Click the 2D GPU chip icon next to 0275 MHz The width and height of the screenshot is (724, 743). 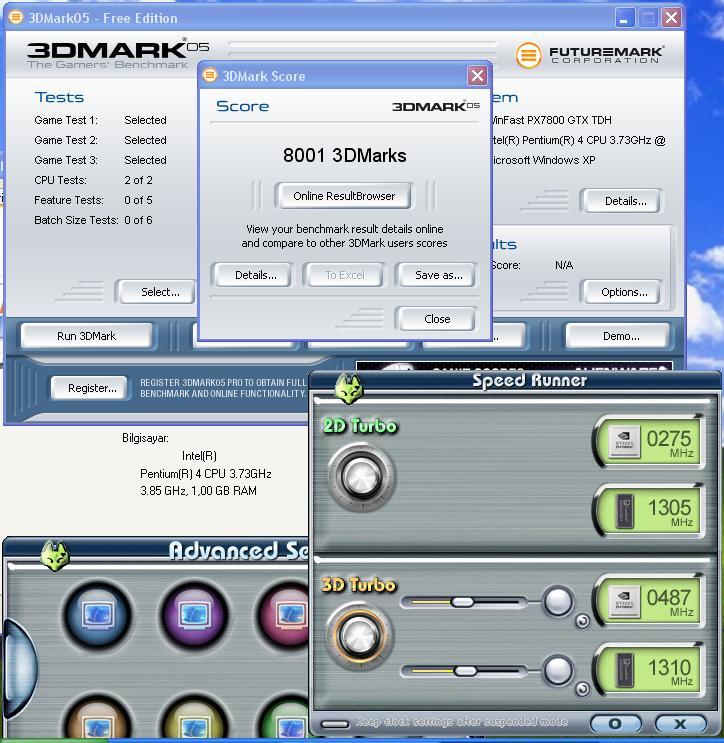coord(624,442)
